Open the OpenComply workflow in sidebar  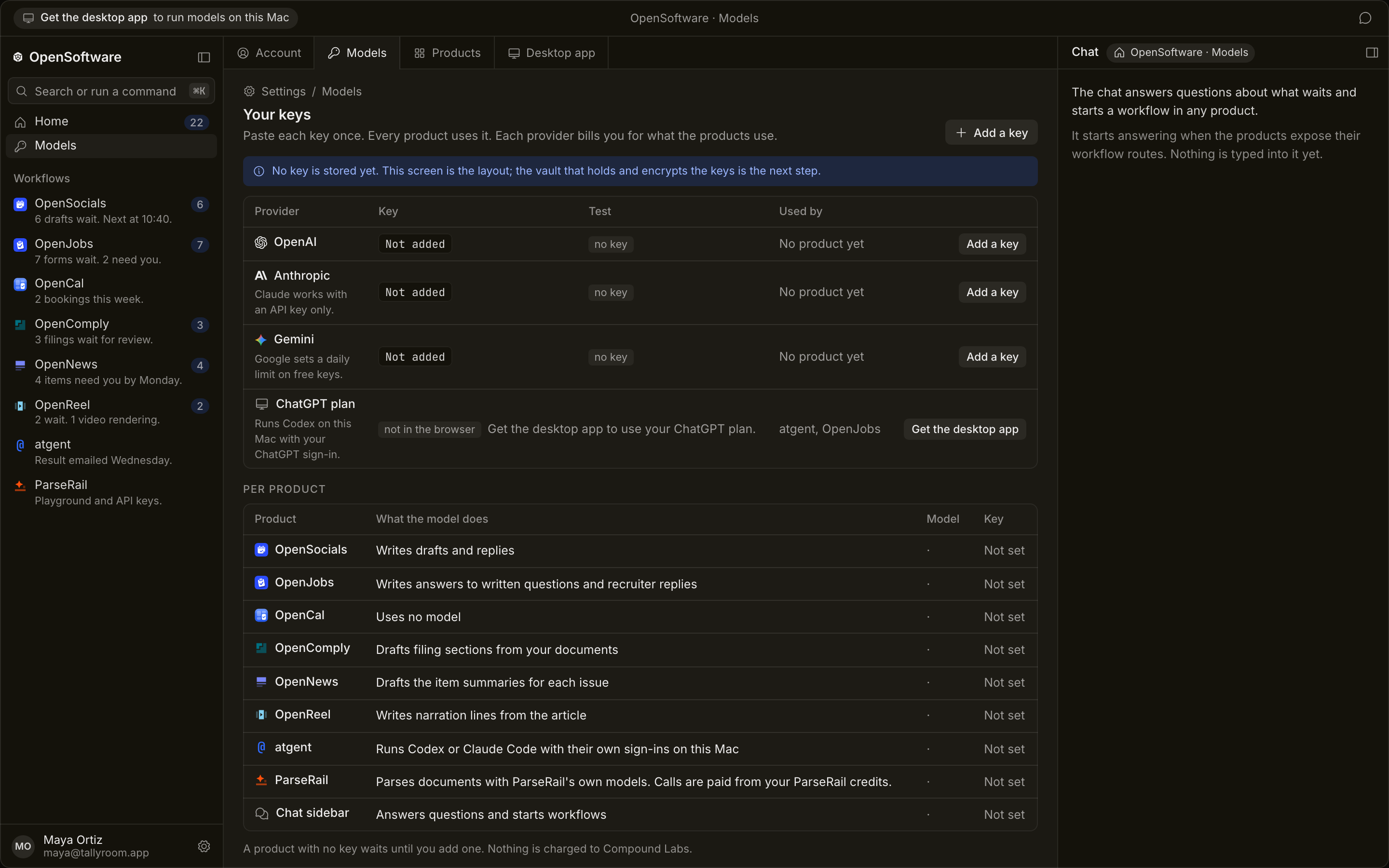111,331
